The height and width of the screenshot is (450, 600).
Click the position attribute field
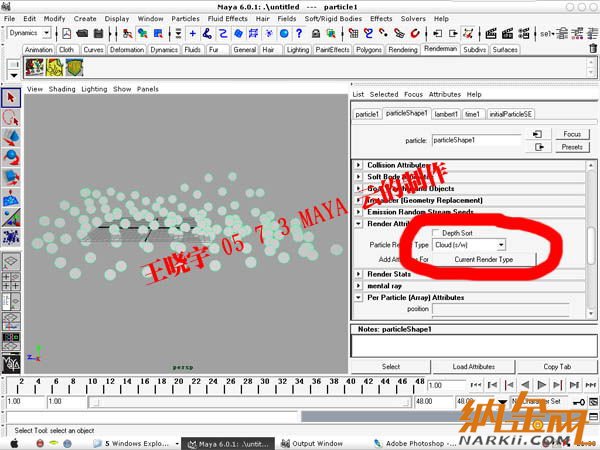pyautogui.click(x=501, y=308)
